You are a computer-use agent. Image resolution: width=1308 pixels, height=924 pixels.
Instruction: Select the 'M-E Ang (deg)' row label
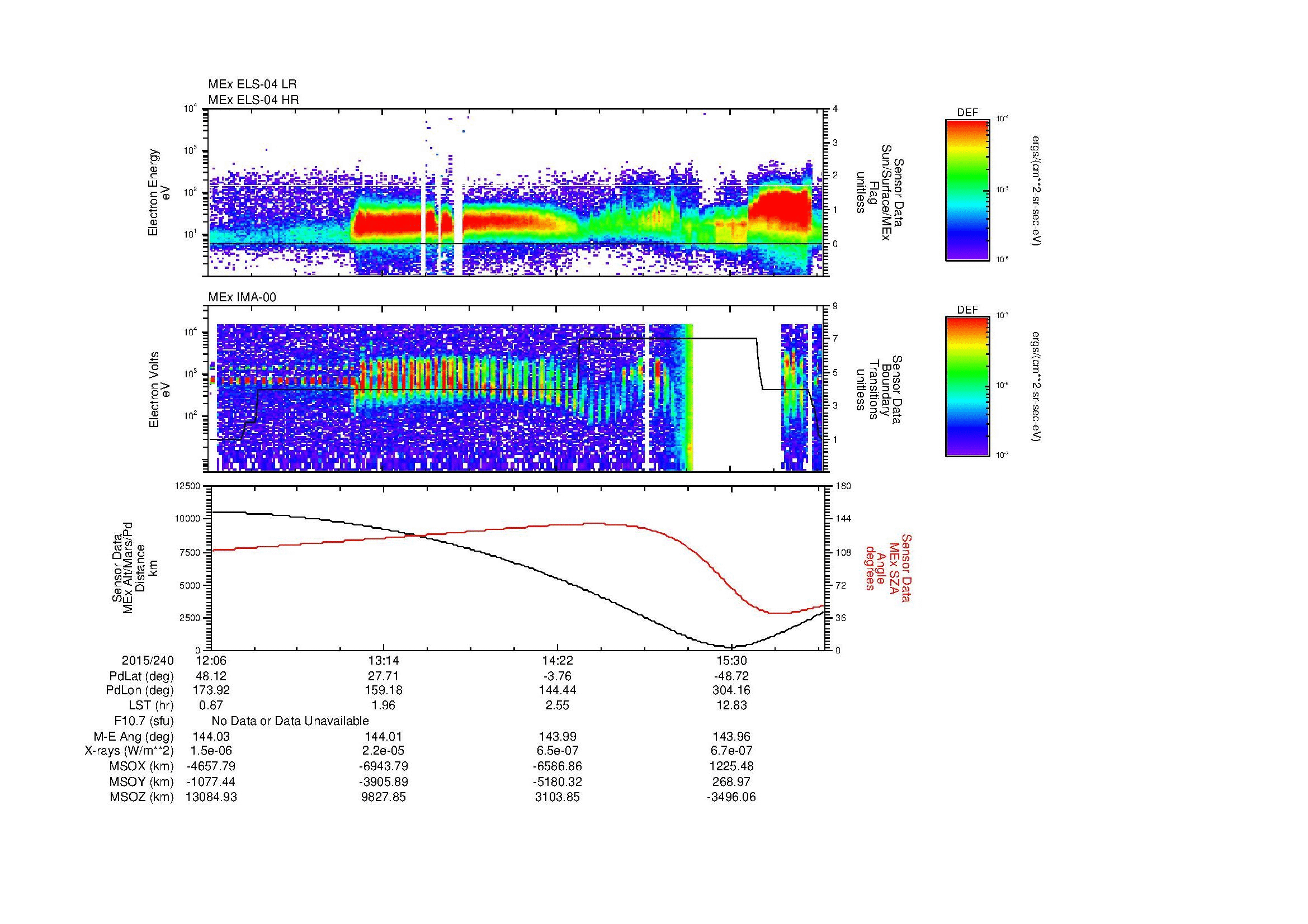[134, 737]
